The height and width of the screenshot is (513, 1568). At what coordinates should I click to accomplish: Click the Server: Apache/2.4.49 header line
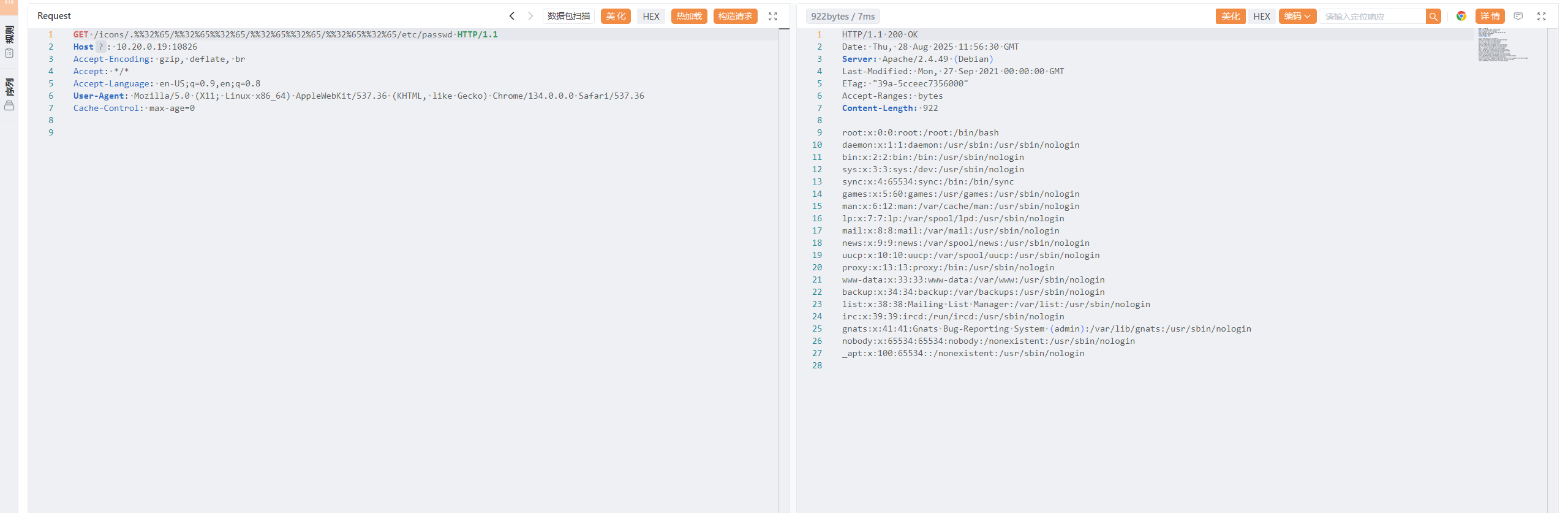918,59
